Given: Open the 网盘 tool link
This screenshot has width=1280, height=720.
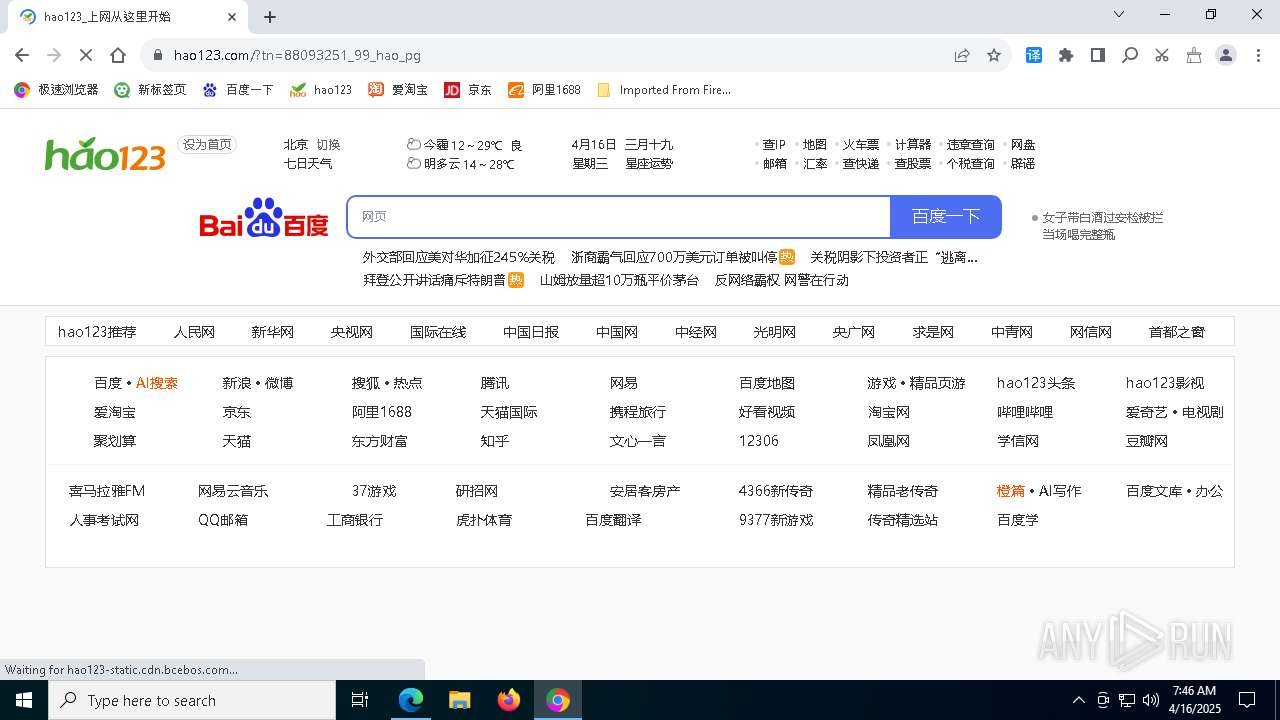Looking at the screenshot, I should (1023, 145).
